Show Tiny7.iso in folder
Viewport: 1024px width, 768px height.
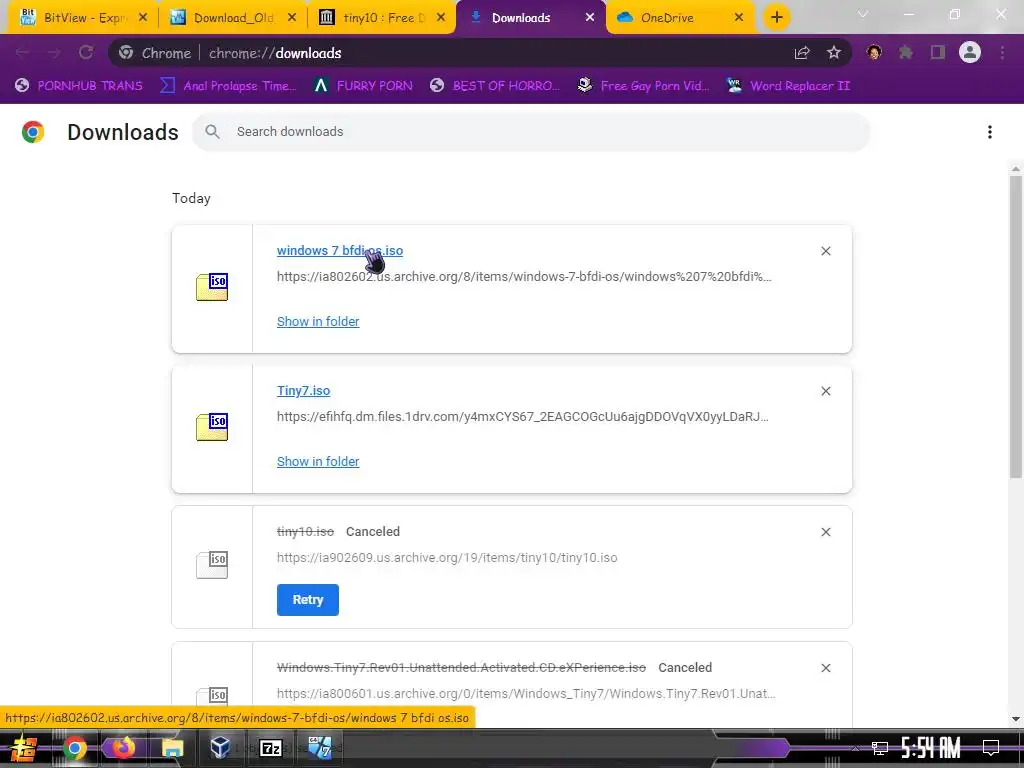pos(318,461)
